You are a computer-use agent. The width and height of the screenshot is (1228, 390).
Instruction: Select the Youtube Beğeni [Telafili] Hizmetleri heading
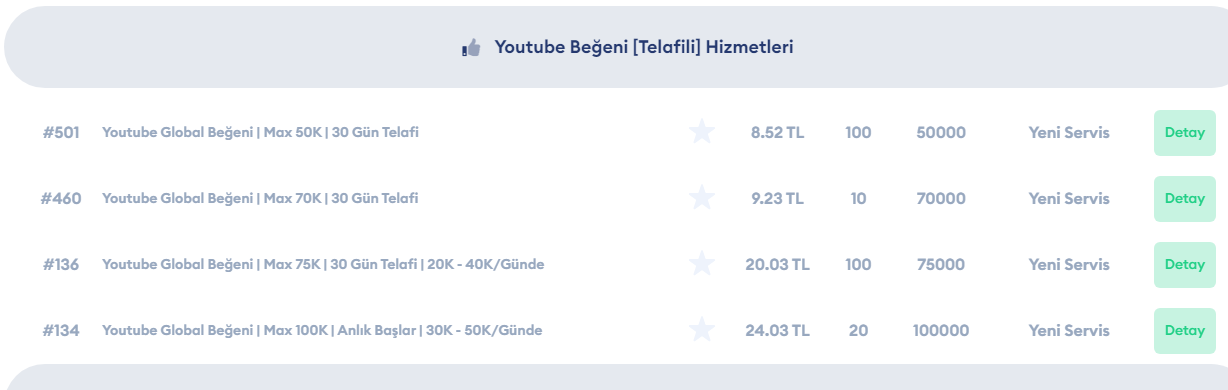644,49
